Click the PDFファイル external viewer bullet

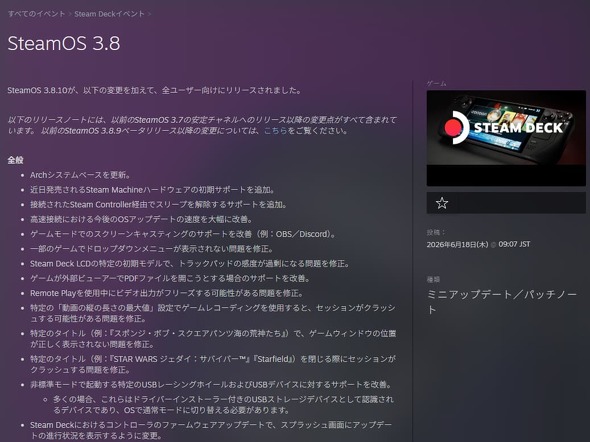170,278
